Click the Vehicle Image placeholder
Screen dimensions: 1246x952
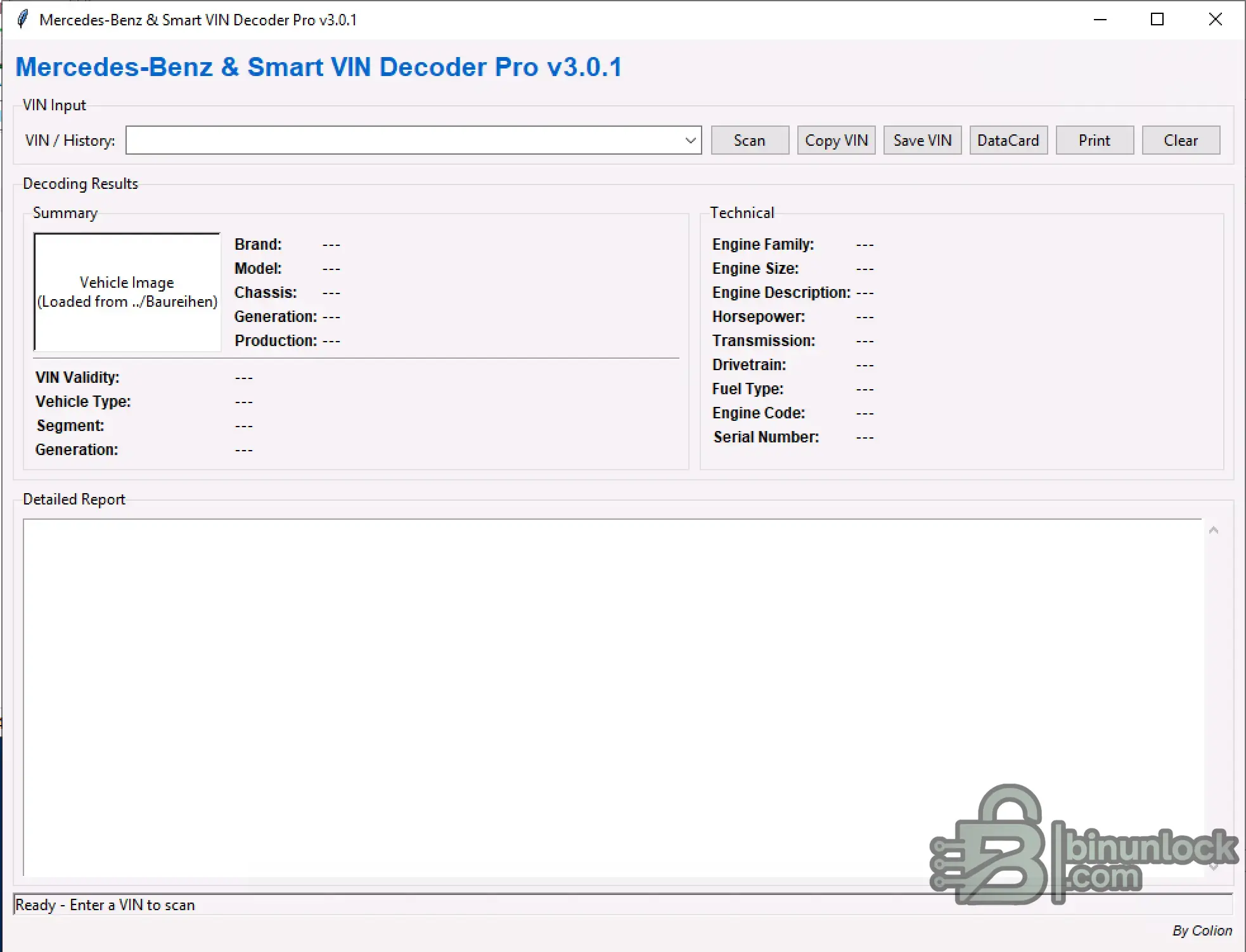[x=127, y=292]
